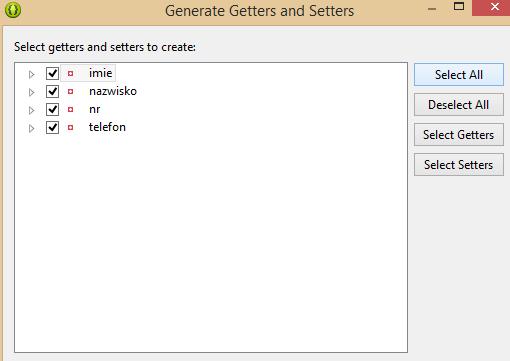Expand the imie tree node
Viewport: 510px width, 361px height.
coord(32,74)
